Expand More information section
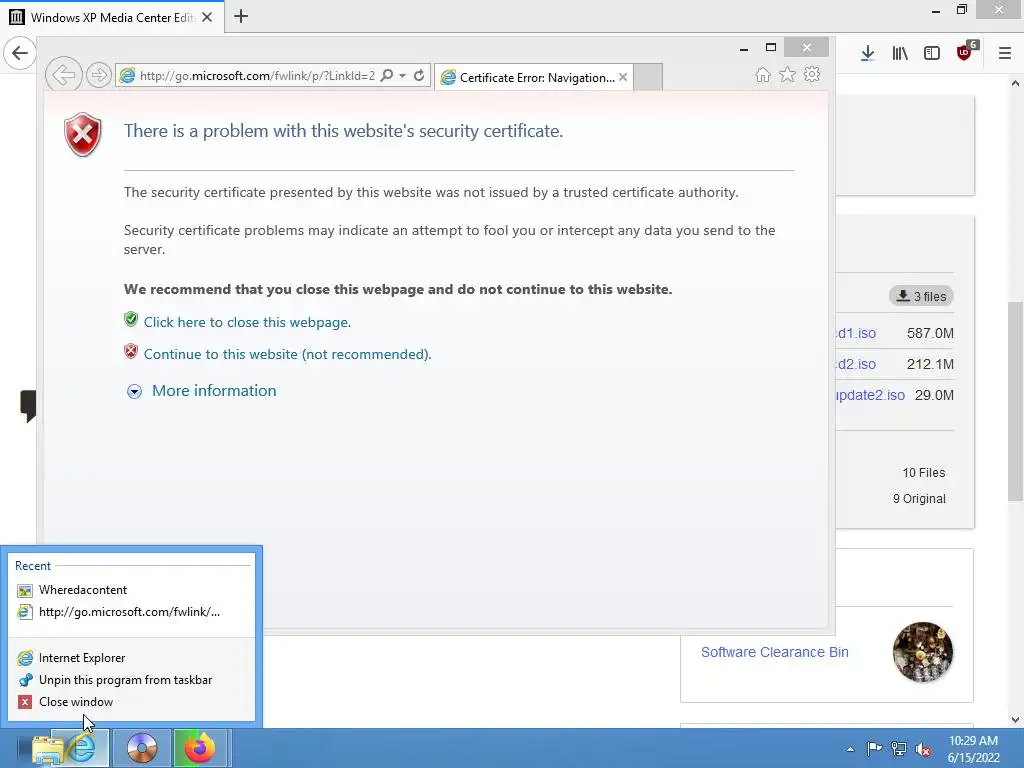1024x768 pixels. pyautogui.click(x=134, y=391)
